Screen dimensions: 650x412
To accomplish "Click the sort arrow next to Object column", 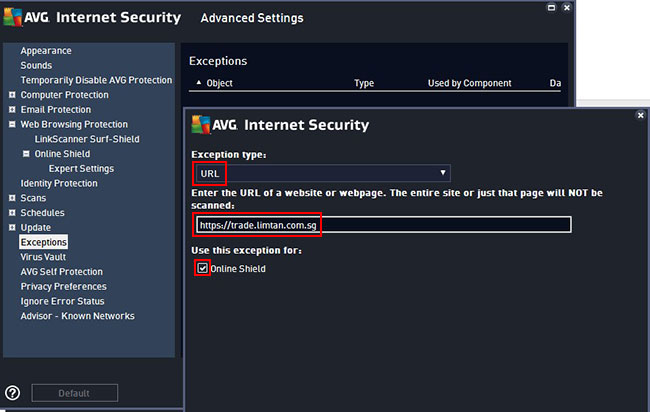I will 199,82.
